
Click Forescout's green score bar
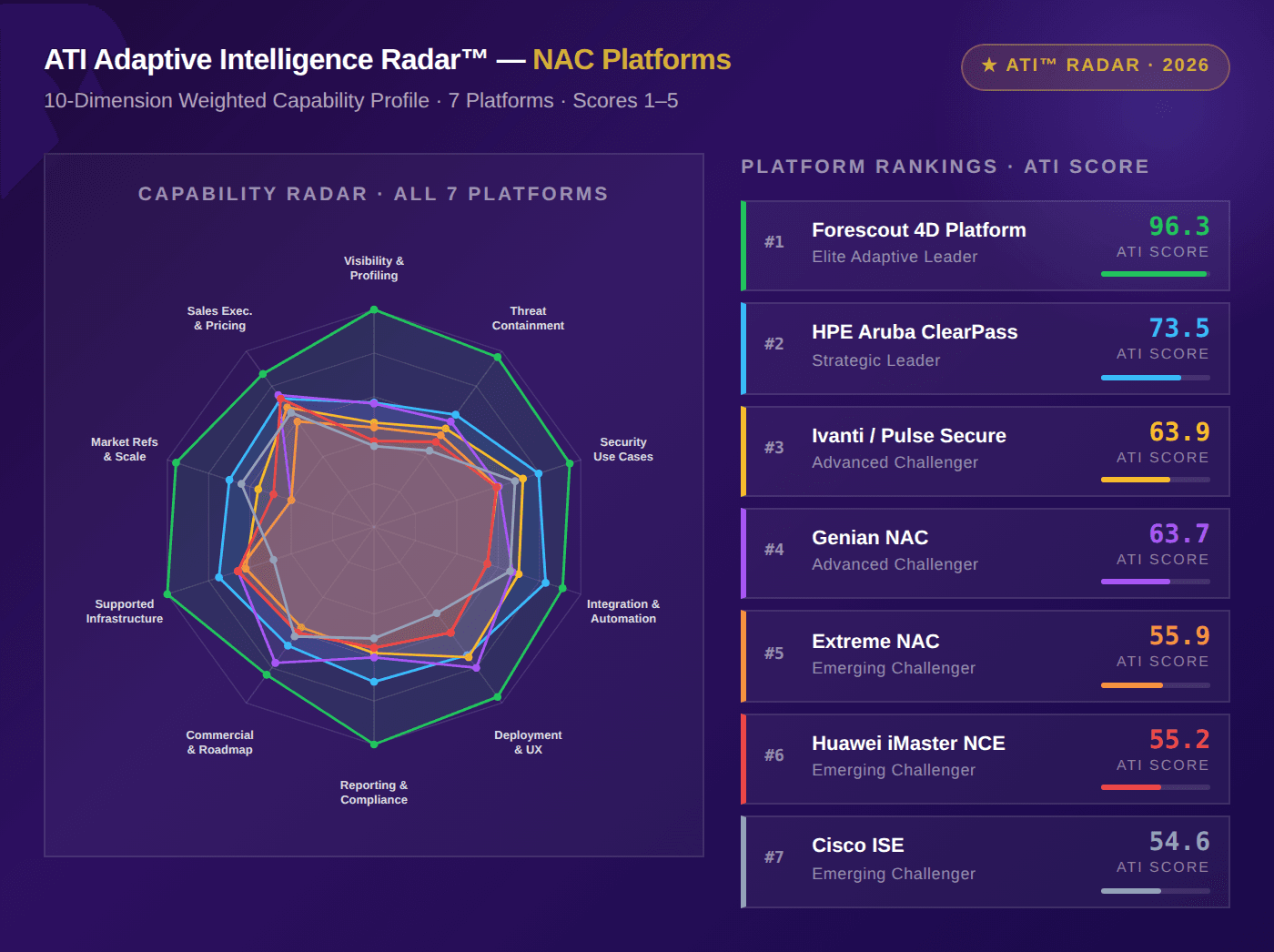(1156, 274)
